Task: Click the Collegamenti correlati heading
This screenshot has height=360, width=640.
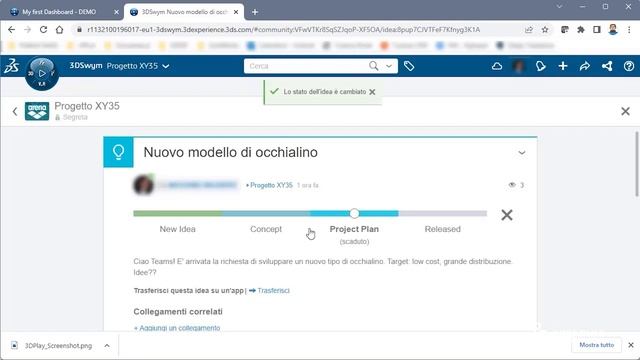Action: 178,311
